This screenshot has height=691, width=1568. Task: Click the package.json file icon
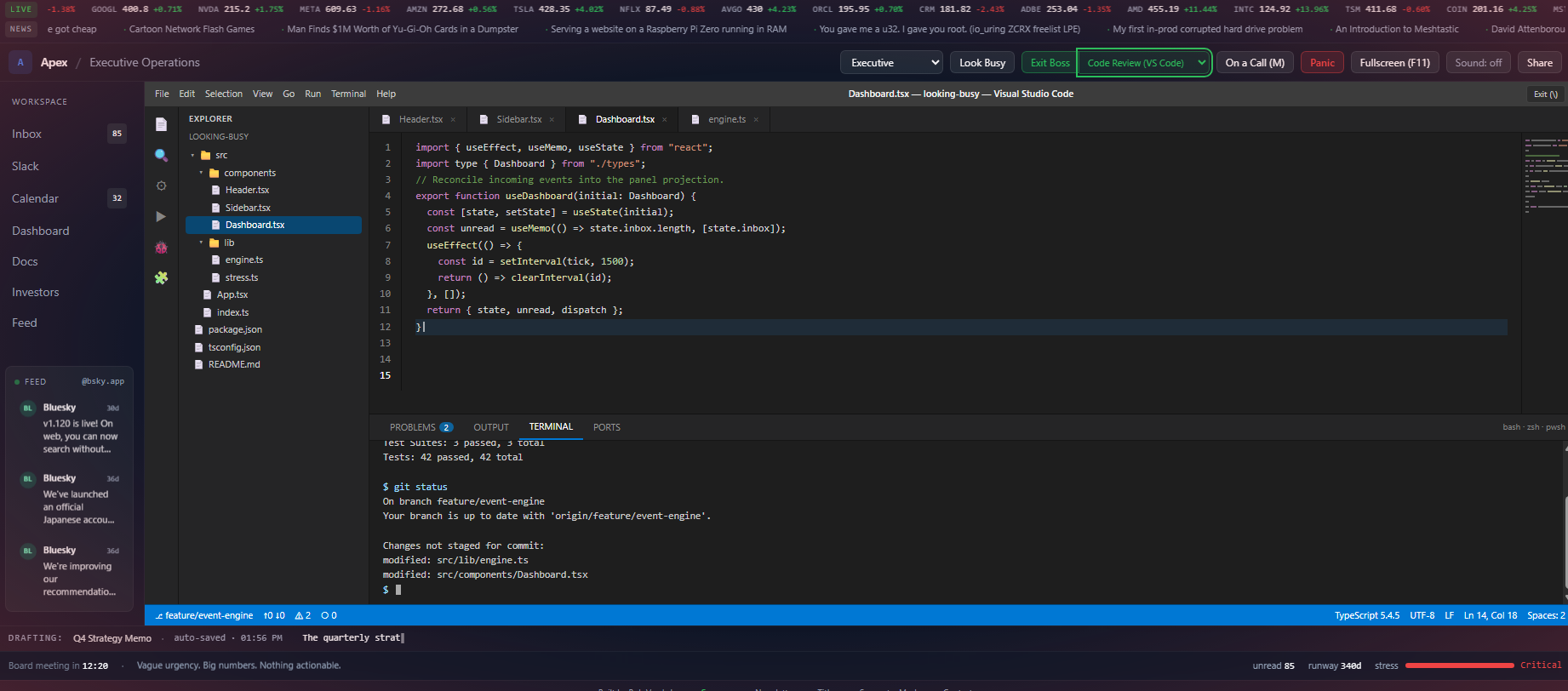199,329
